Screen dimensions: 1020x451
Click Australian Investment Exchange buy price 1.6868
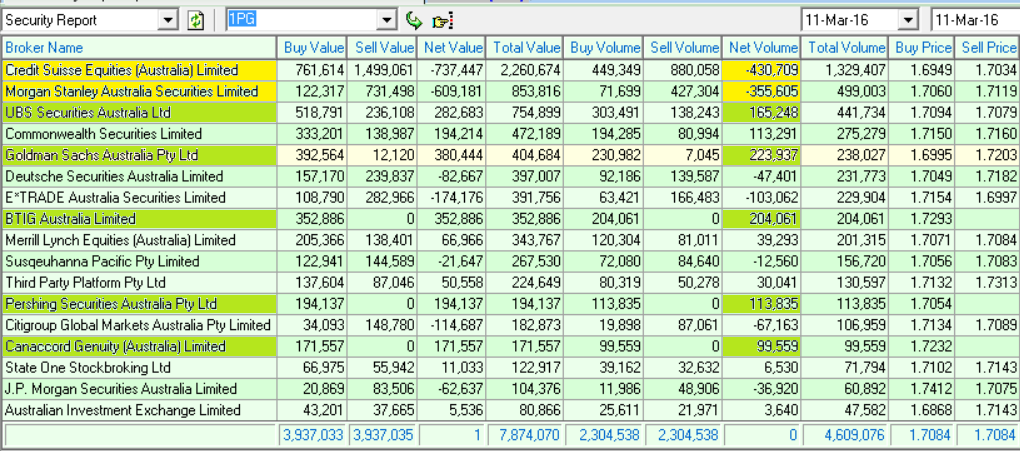click(x=922, y=410)
